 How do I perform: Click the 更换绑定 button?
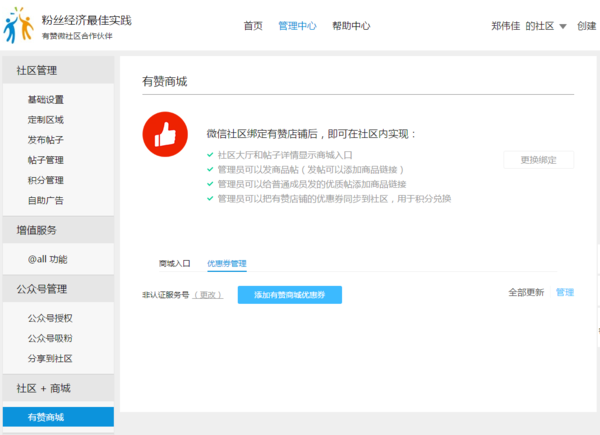click(x=538, y=160)
